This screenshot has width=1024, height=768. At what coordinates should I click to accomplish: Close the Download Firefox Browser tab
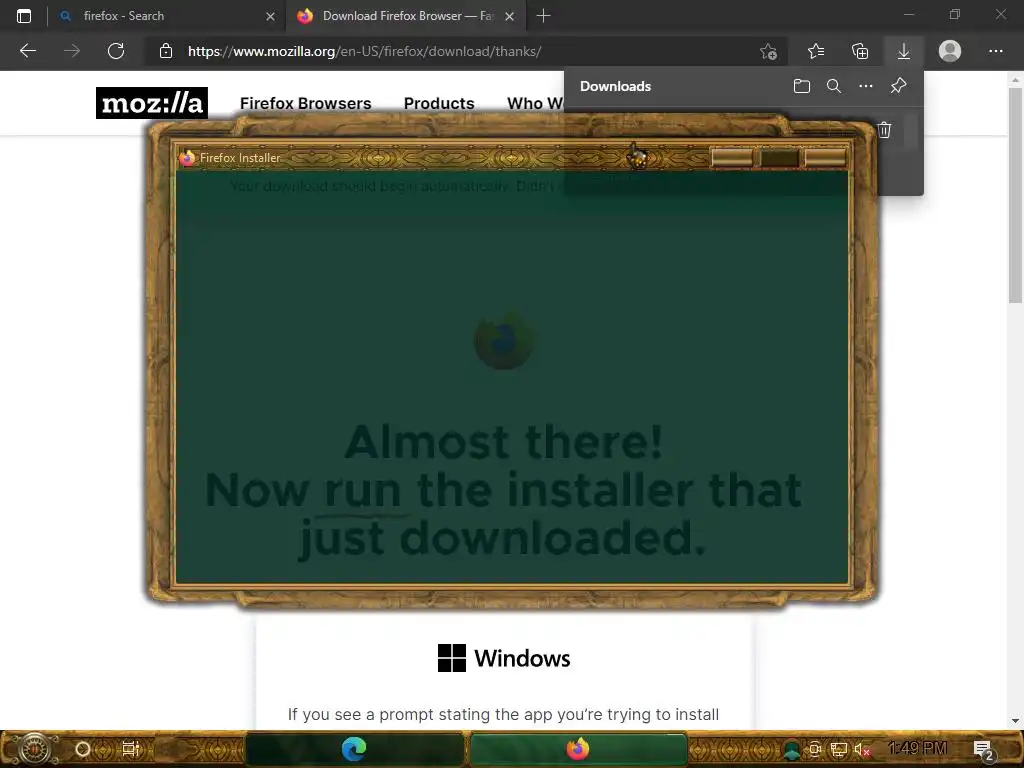509,16
